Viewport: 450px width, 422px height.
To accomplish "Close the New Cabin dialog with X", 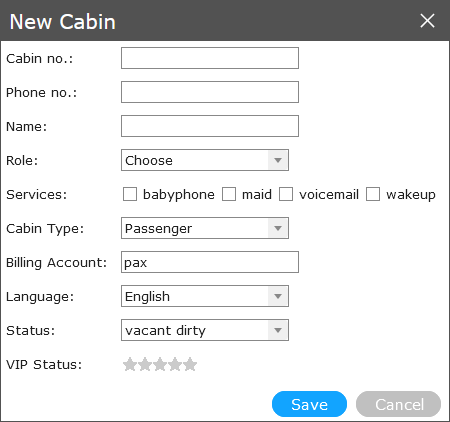I will point(427,21).
